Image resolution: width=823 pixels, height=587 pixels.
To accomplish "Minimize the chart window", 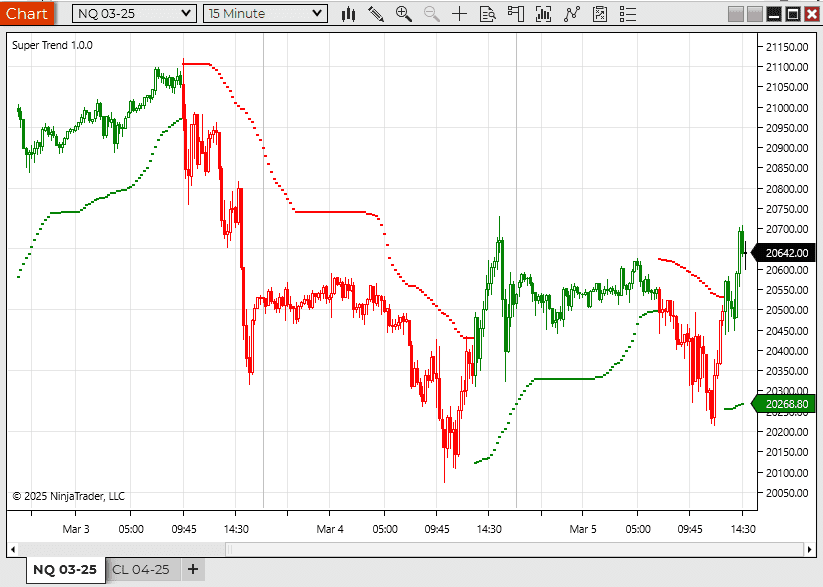I will coord(774,14).
